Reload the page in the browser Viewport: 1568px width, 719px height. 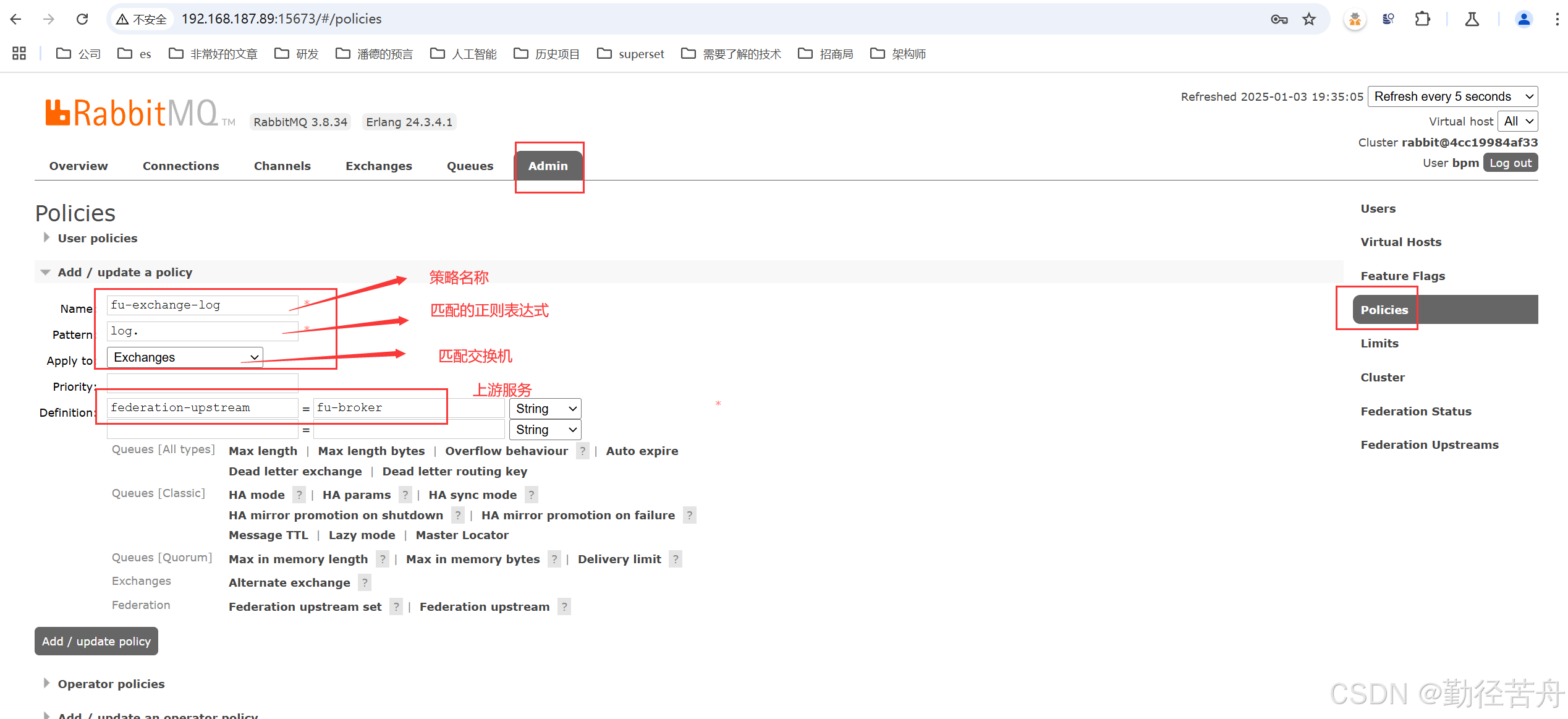pyautogui.click(x=82, y=19)
